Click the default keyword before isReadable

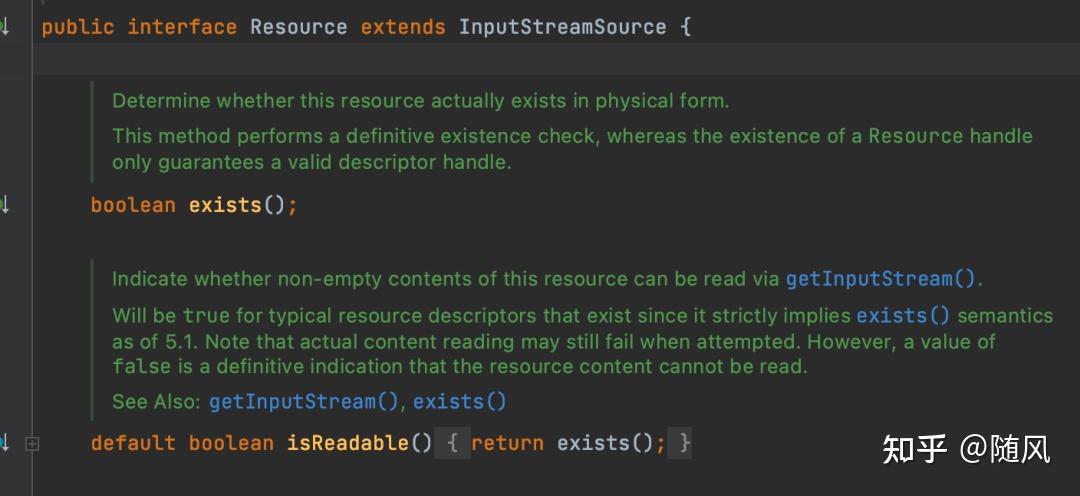pos(133,443)
